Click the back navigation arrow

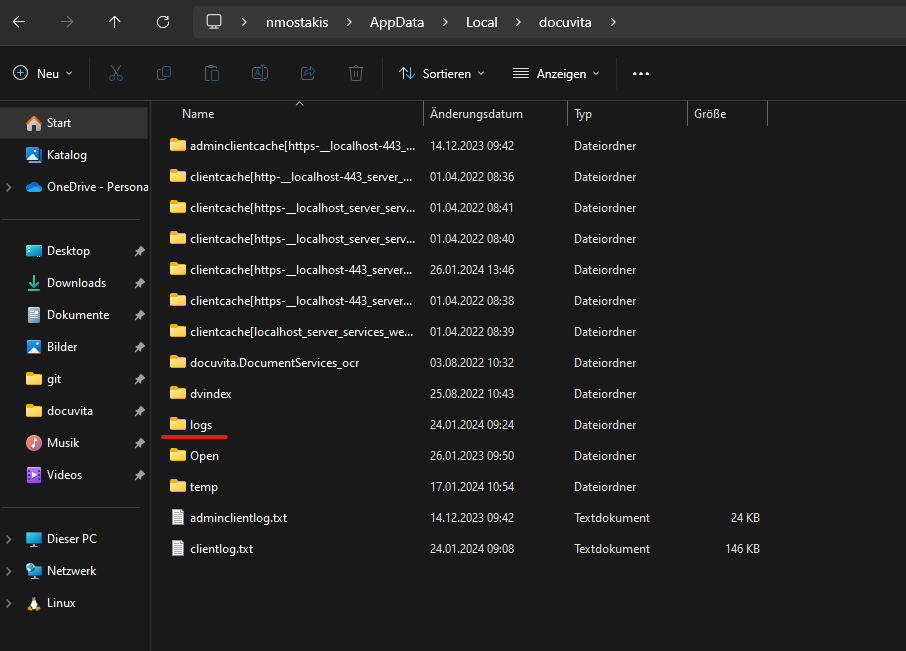pyautogui.click(x=18, y=21)
